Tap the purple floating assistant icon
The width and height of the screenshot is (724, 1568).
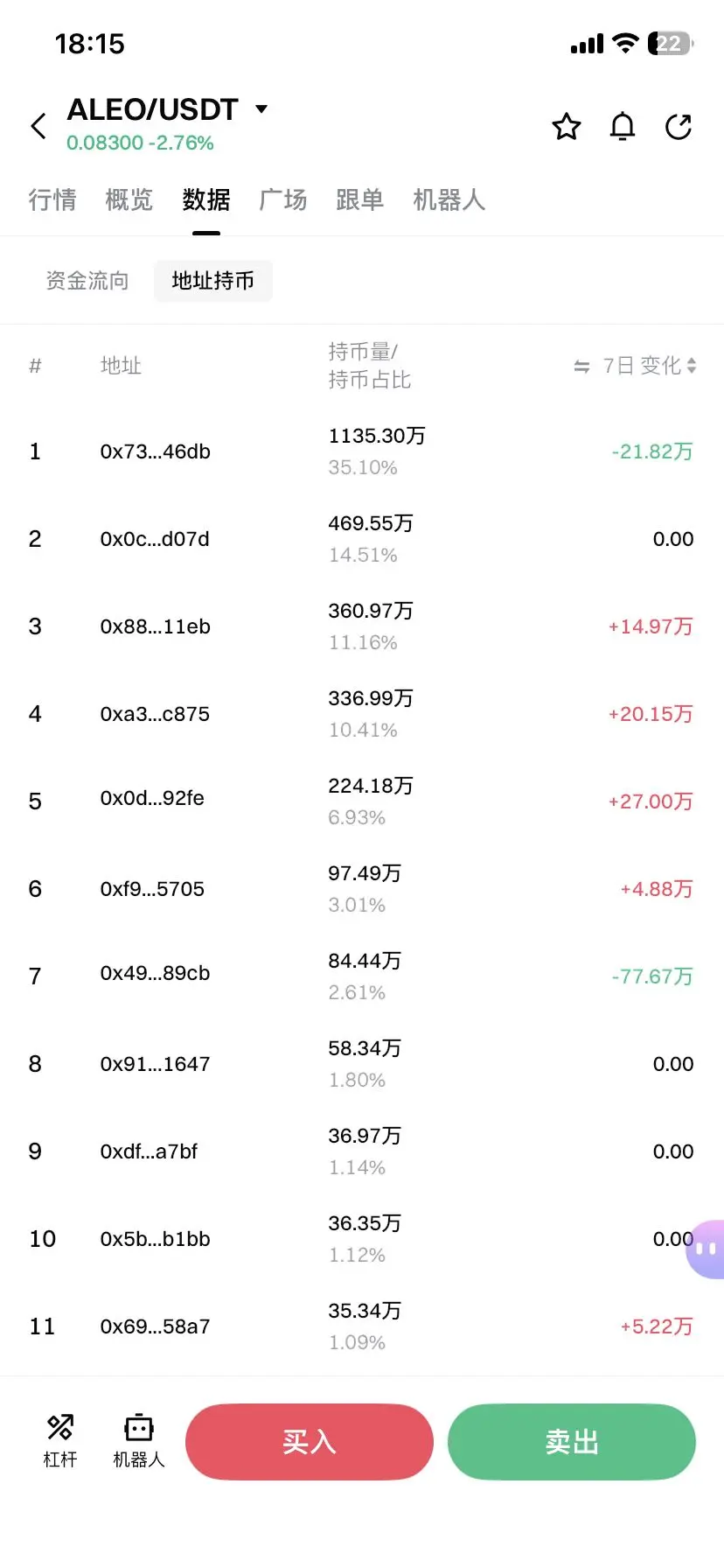pos(707,1249)
